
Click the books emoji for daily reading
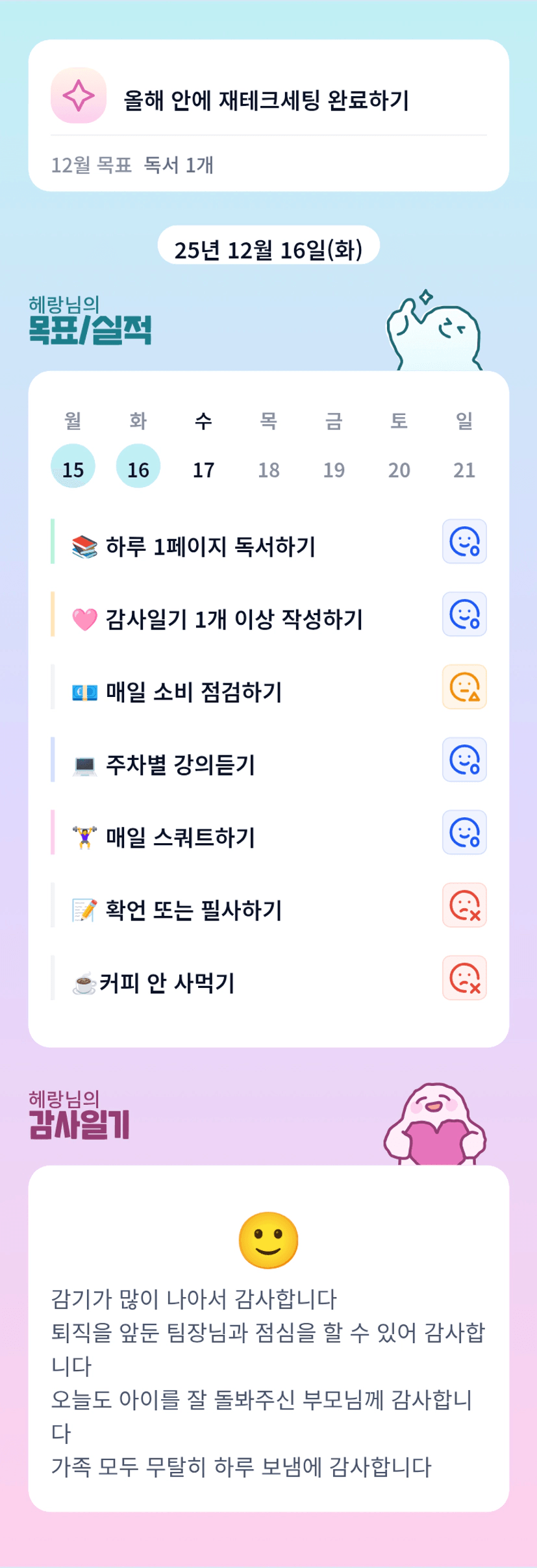[x=84, y=547]
